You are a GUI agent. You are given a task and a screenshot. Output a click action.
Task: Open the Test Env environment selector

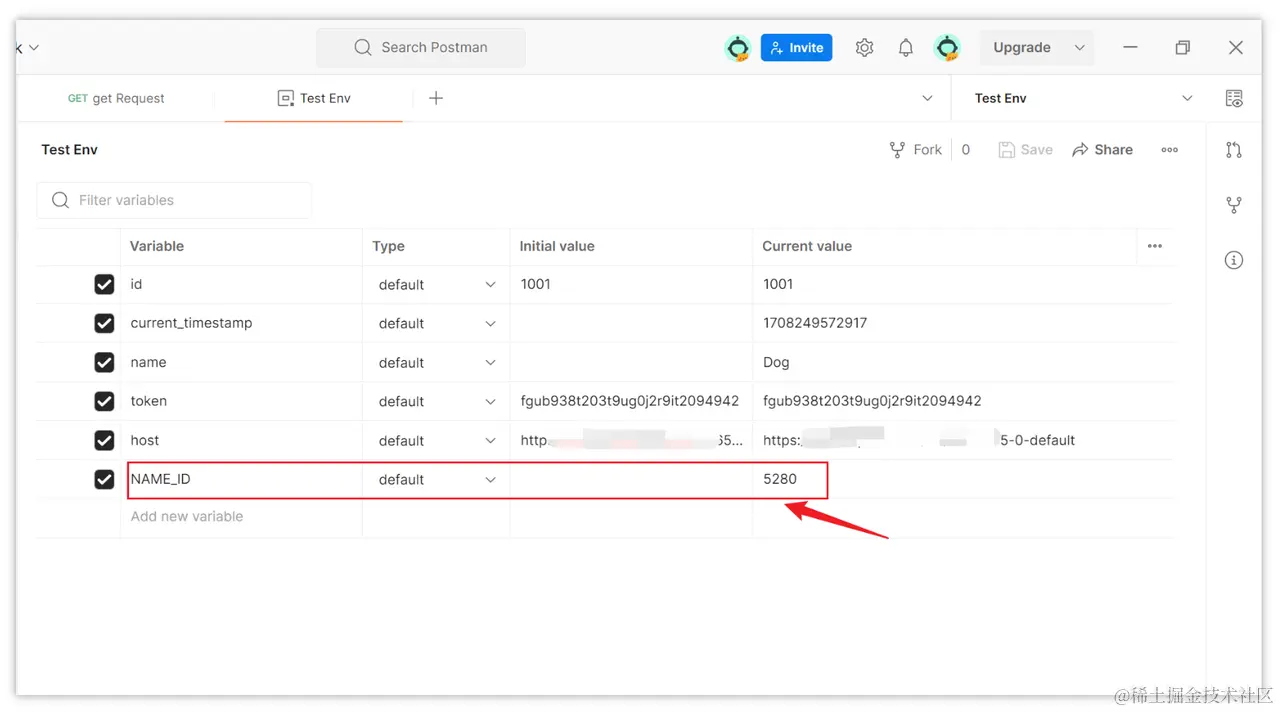[x=1083, y=98]
